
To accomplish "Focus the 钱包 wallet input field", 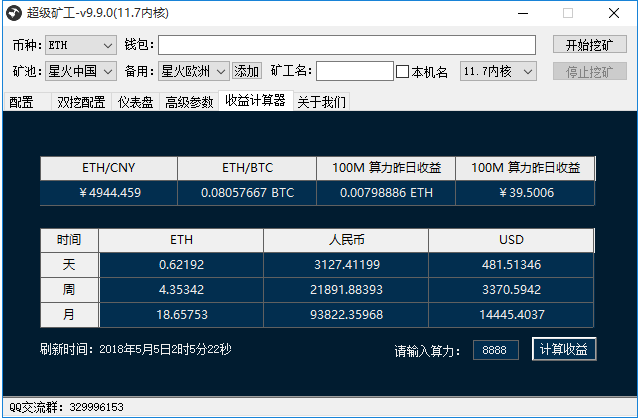I will coord(347,45).
